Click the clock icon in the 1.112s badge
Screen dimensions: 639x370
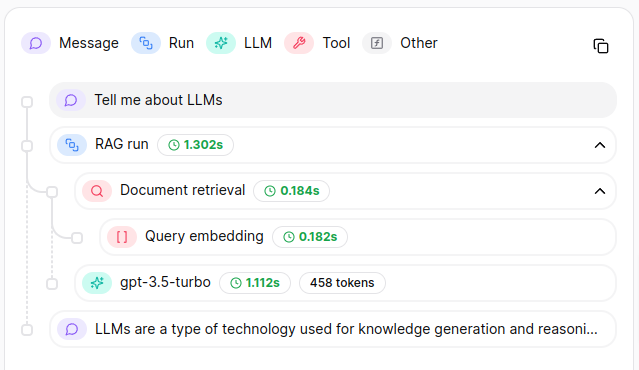236,283
